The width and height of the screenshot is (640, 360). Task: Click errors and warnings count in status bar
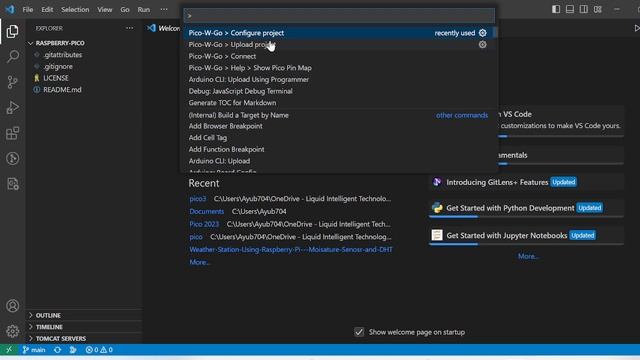click(x=99, y=350)
